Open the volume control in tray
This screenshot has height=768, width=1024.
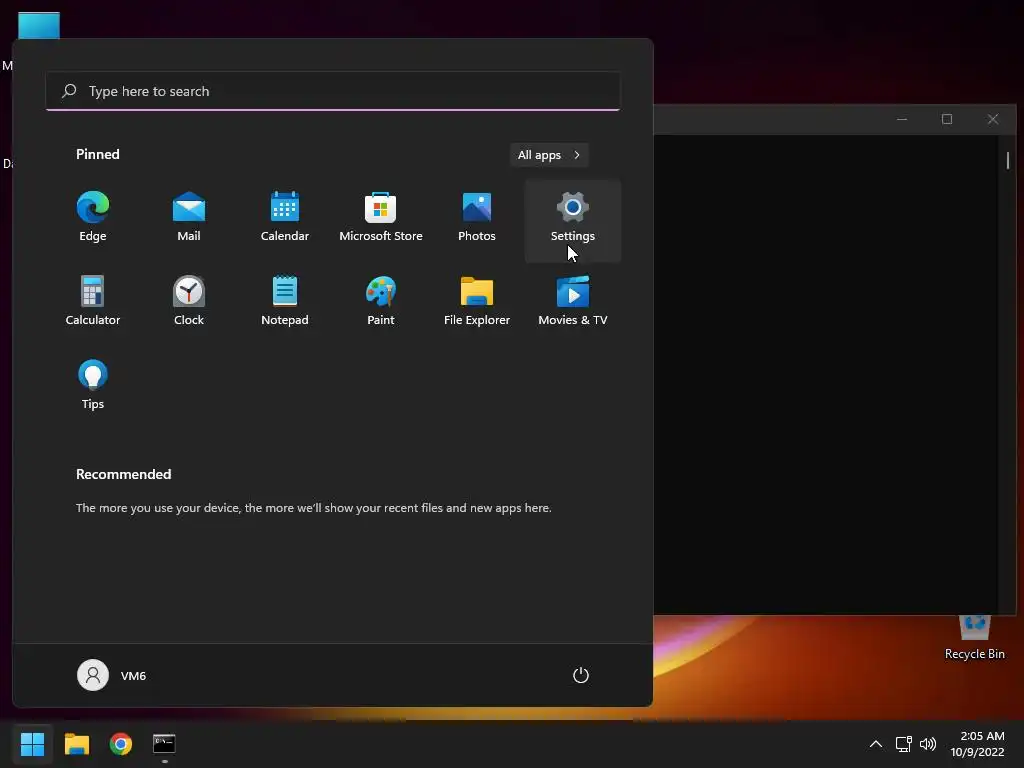click(927, 744)
